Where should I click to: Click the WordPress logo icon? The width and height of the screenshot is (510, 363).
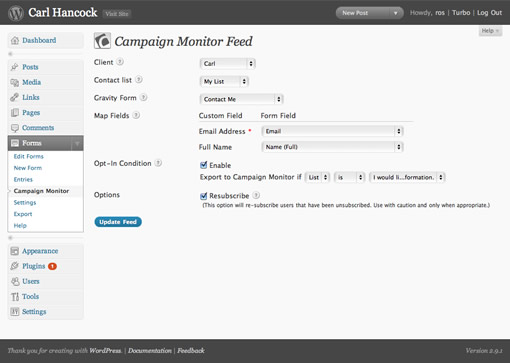click(16, 13)
